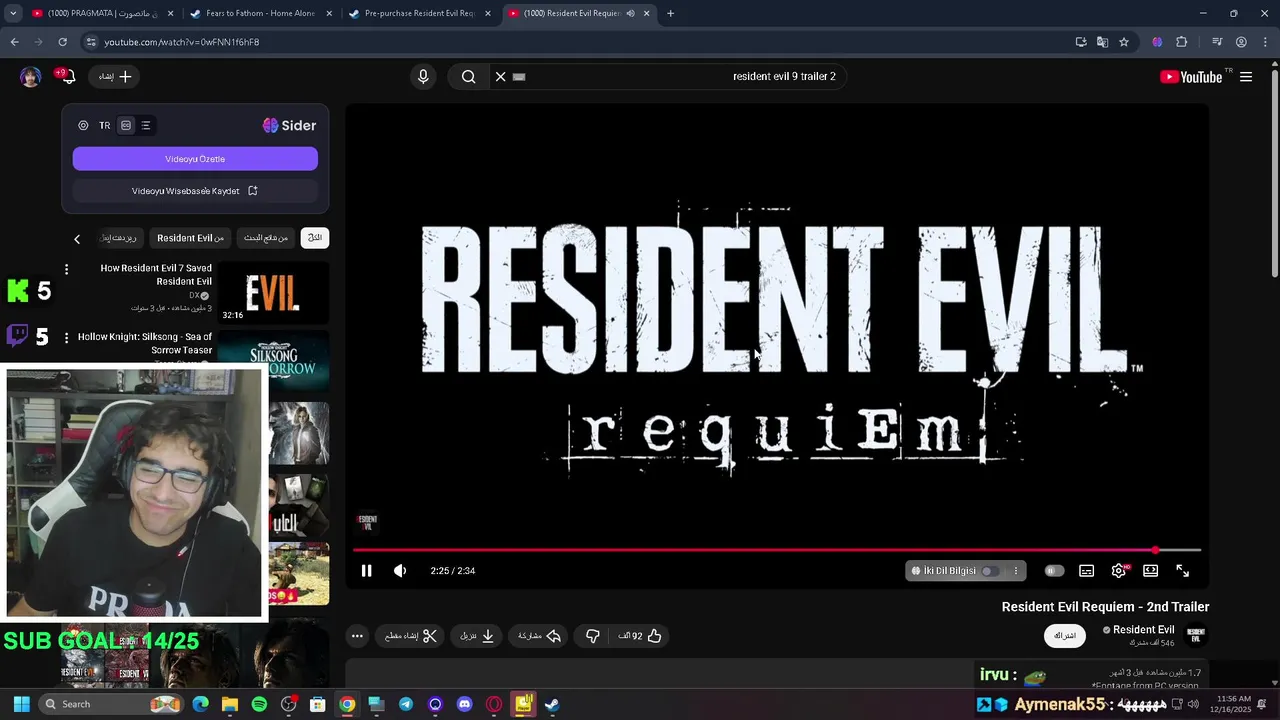This screenshot has width=1280, height=720.
Task: Like the video with thumbs up
Action: [640, 636]
